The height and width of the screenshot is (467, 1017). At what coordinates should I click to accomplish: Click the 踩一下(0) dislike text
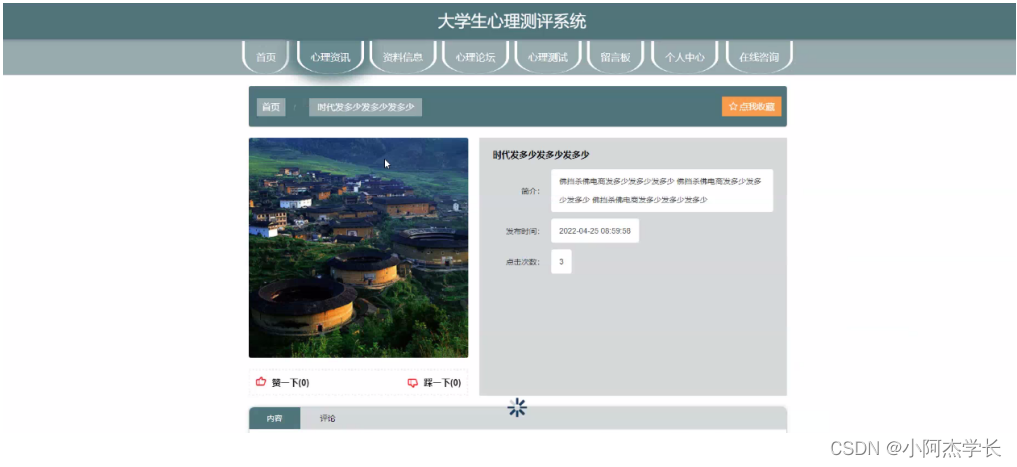pos(442,383)
